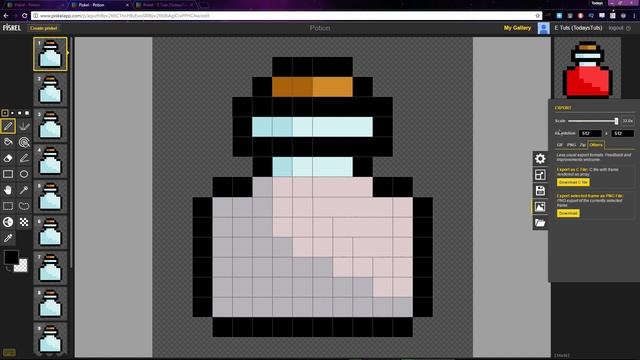Select the Rectangle tool
Viewport: 640px width, 360px height.
pyautogui.click(x=8, y=174)
